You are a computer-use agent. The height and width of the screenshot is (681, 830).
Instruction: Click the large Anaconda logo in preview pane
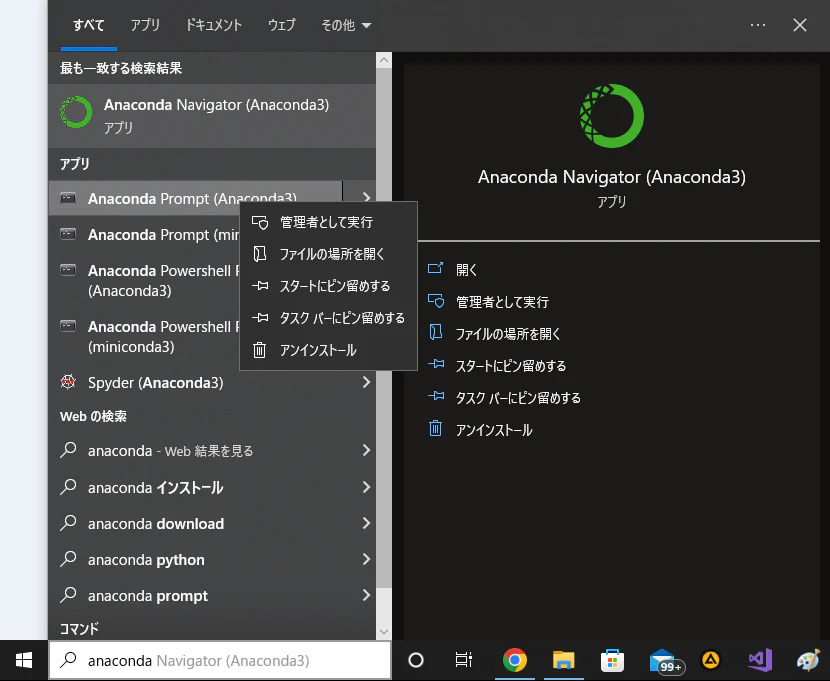tap(611, 116)
